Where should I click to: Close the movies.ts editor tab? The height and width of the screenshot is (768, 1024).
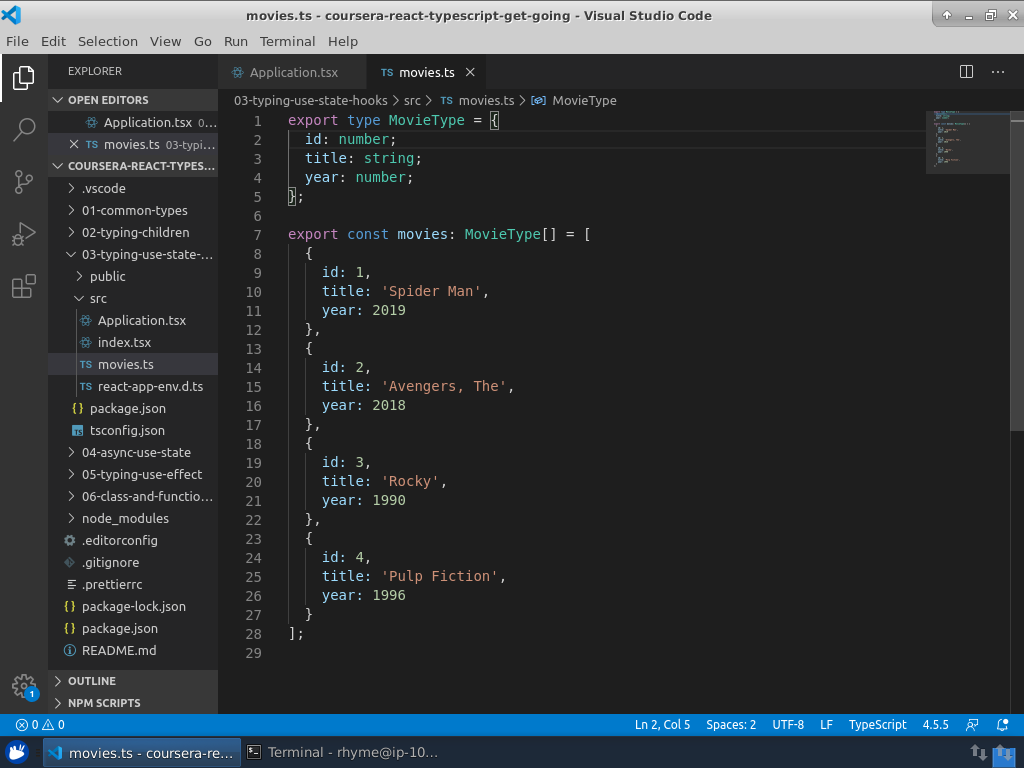click(470, 73)
